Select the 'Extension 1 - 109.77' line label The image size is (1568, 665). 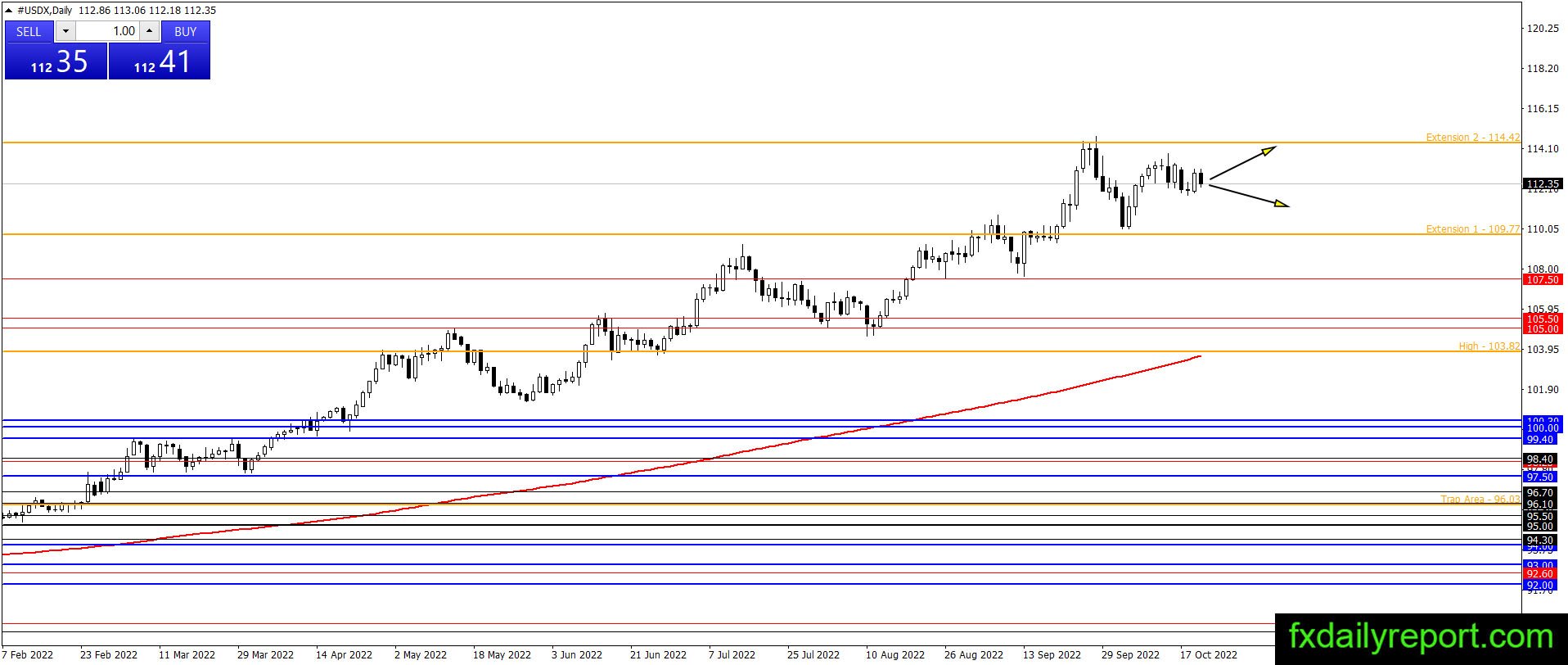click(1472, 228)
